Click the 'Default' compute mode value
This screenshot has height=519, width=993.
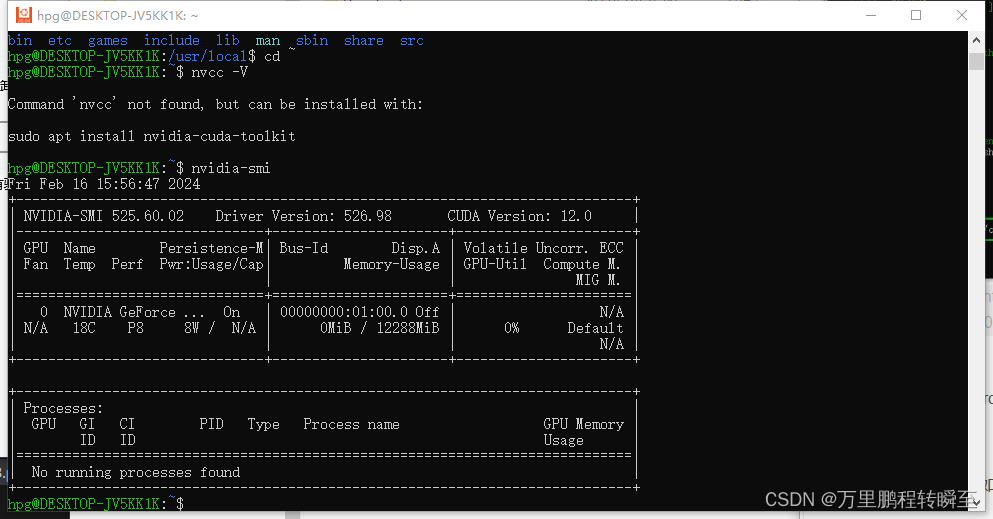click(x=595, y=328)
